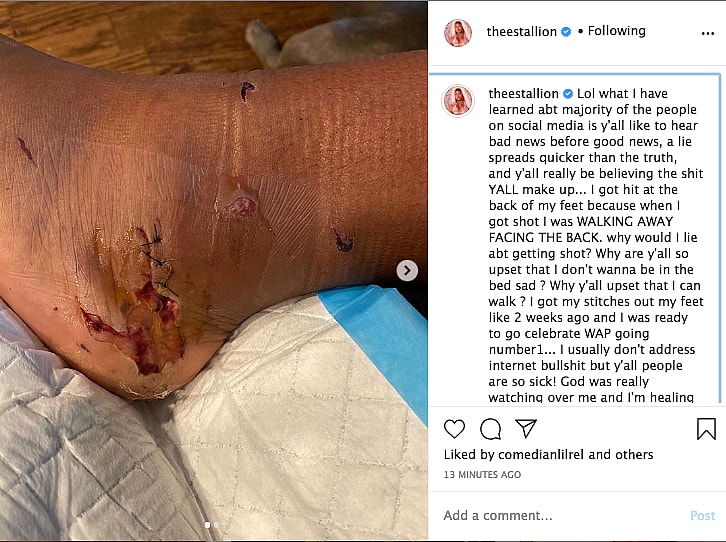
Task: Select first carousel dot indicator
Action: click(207, 525)
